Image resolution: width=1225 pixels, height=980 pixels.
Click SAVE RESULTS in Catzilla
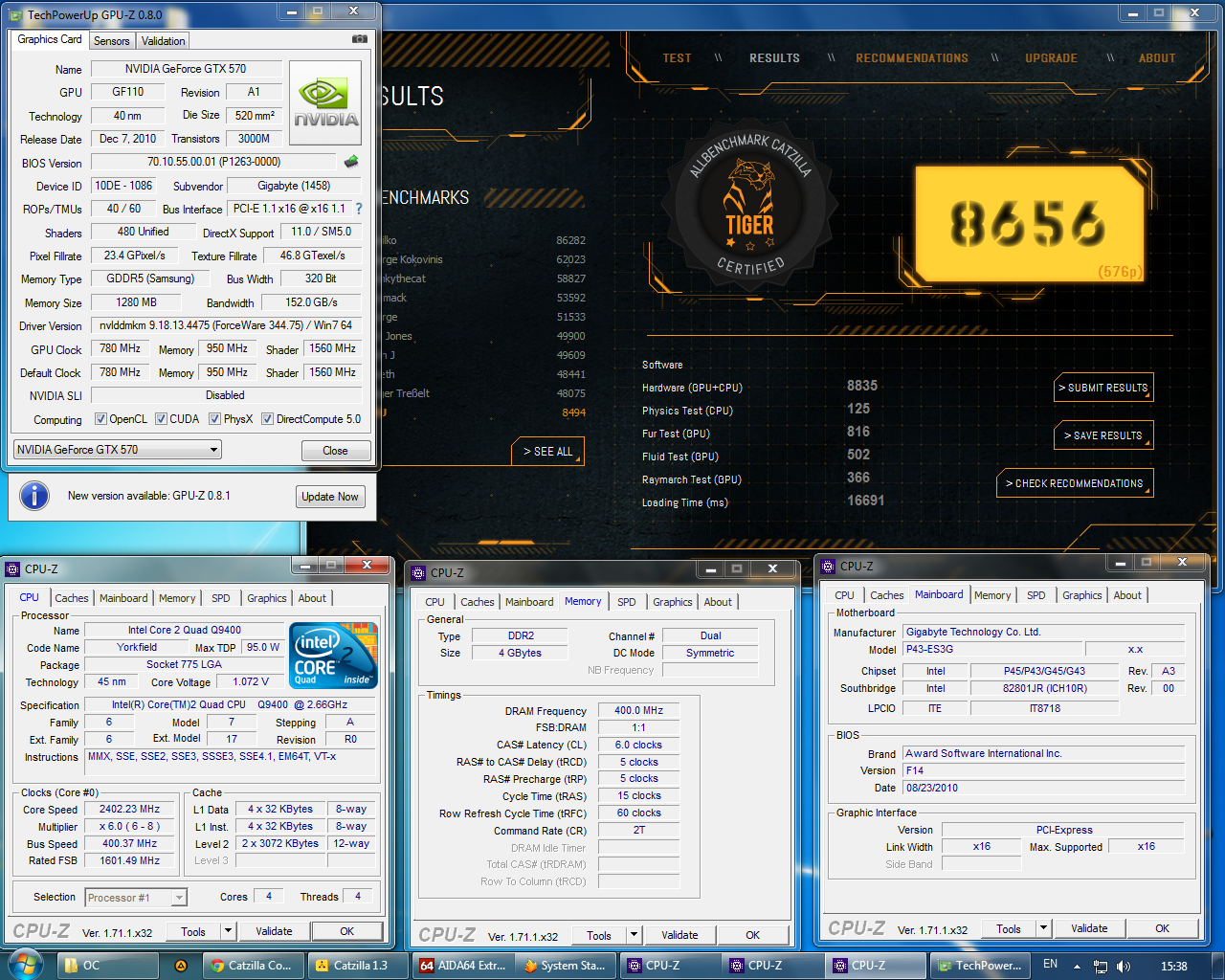(1103, 435)
